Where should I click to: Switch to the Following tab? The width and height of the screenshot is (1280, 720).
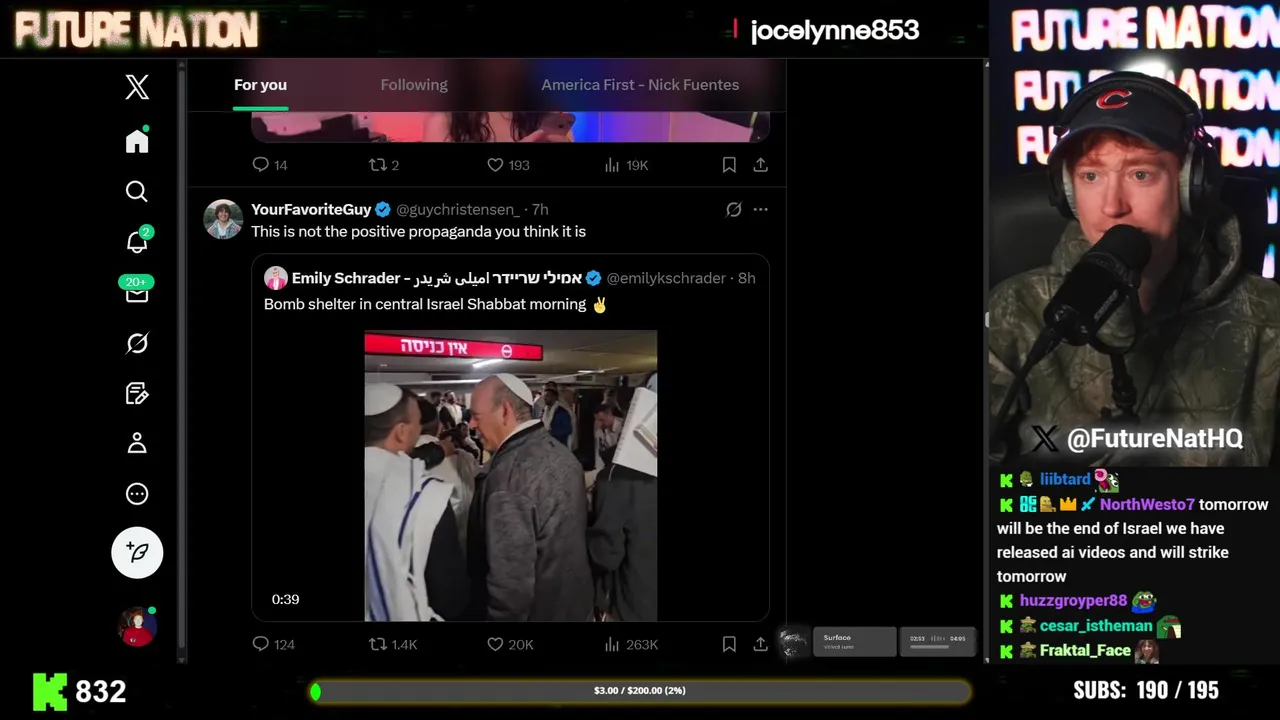[414, 85]
